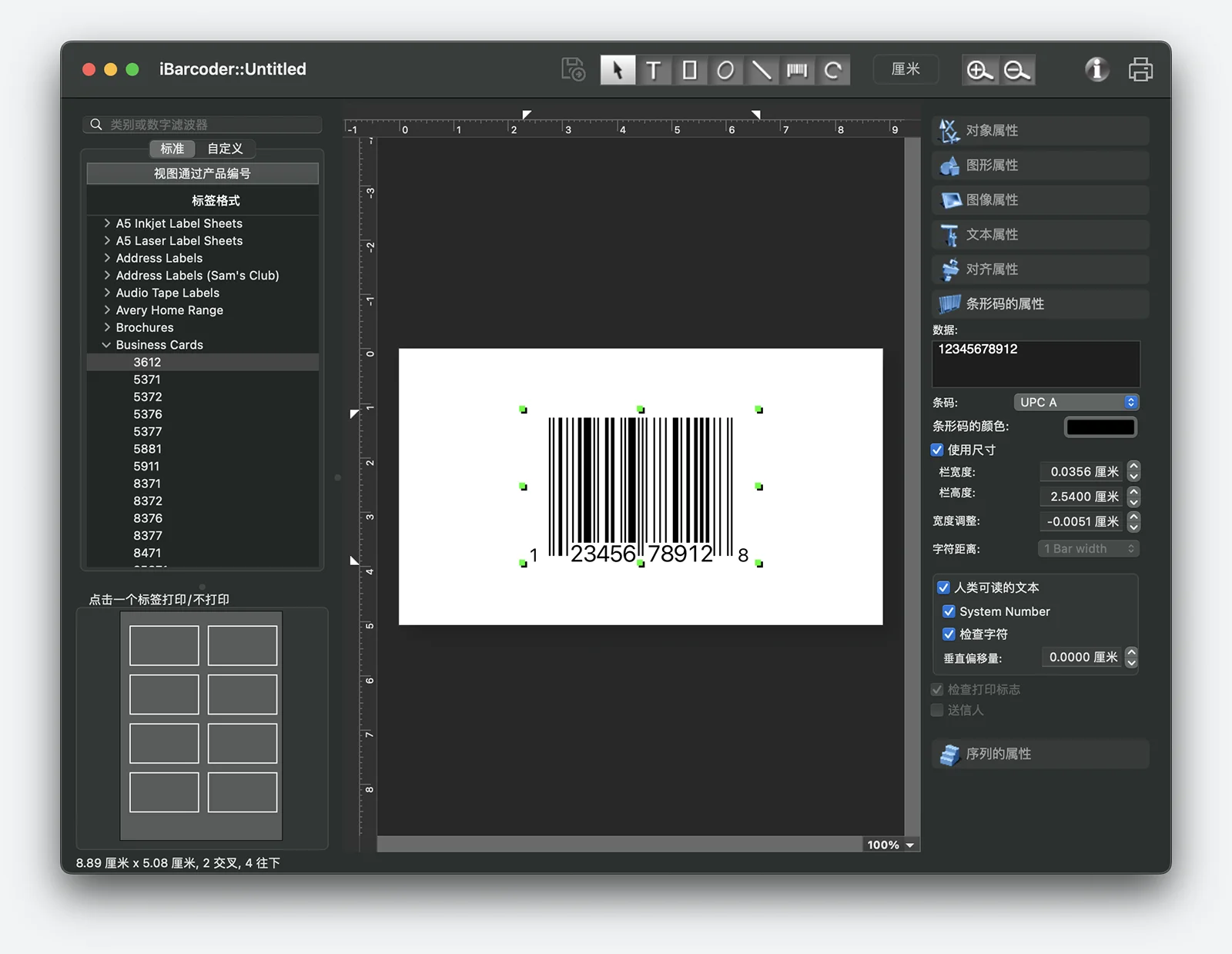Screen dimensions: 1232x954
Task: Click the 视图通过产品编号 button
Action: click(203, 173)
